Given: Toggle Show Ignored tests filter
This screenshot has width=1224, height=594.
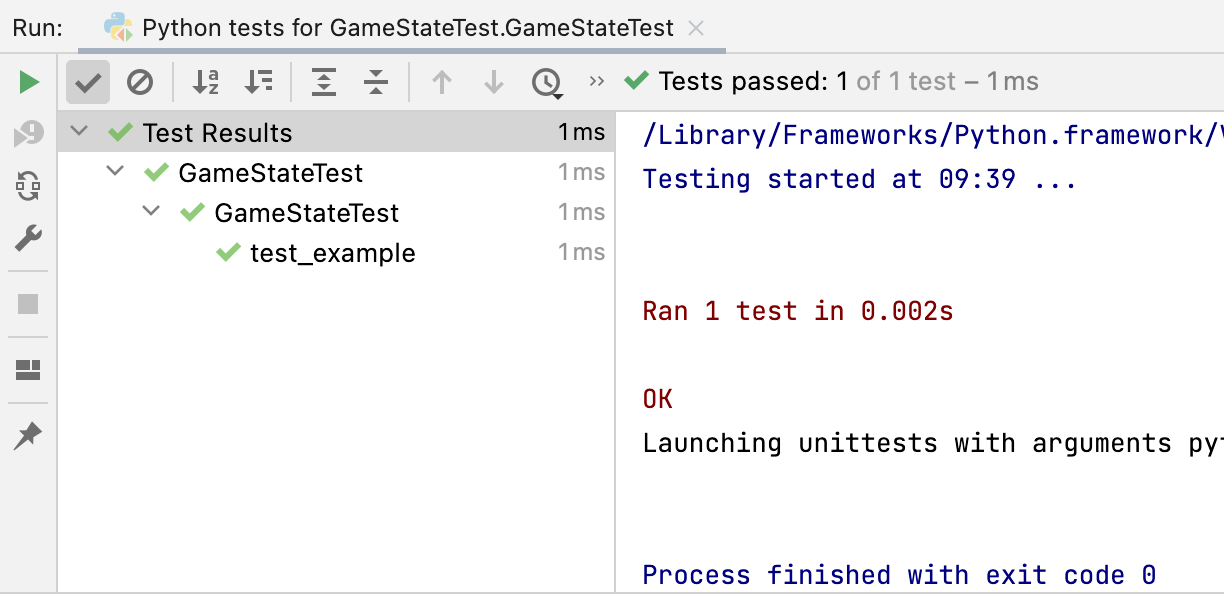Looking at the screenshot, I should pos(140,82).
